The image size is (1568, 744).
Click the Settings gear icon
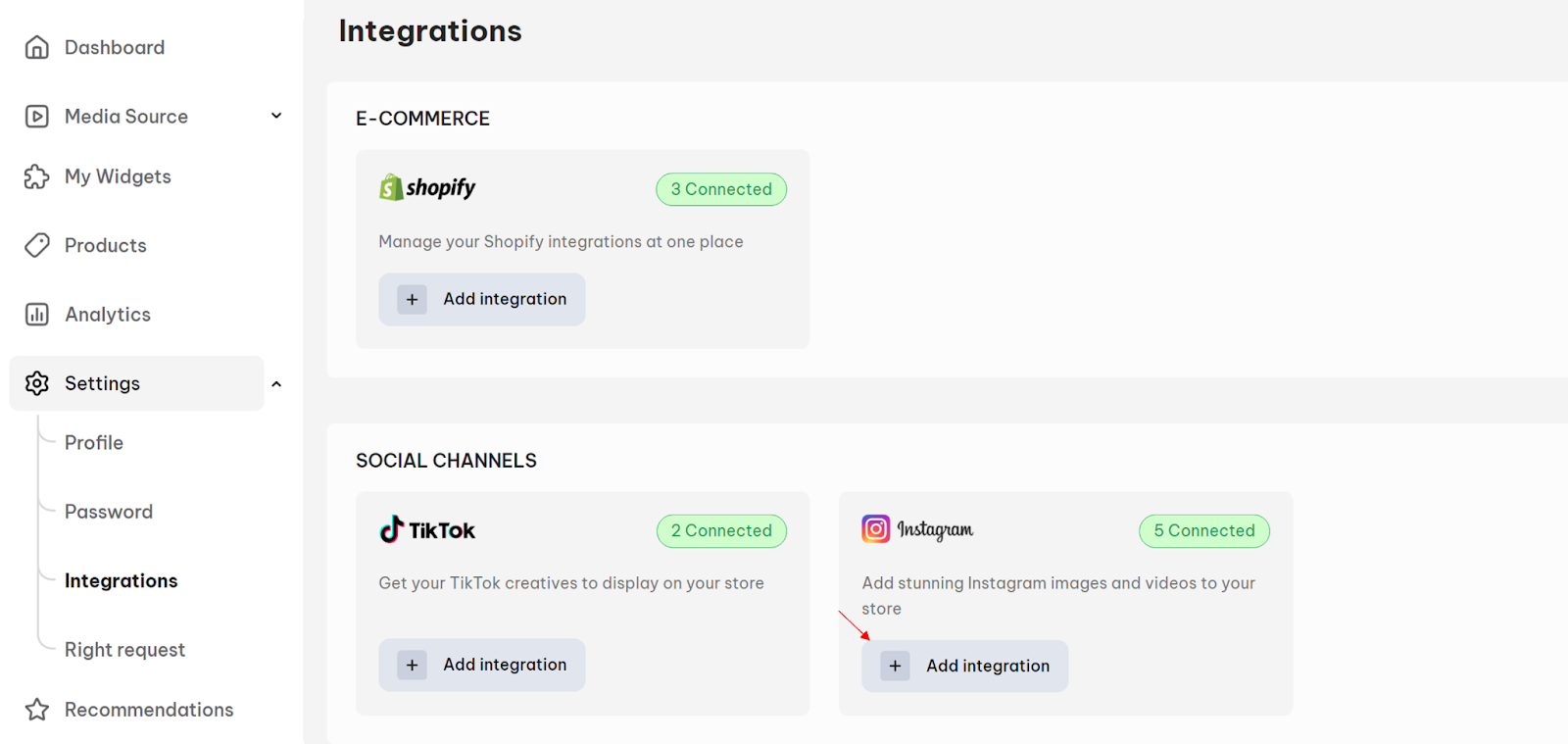click(x=37, y=383)
